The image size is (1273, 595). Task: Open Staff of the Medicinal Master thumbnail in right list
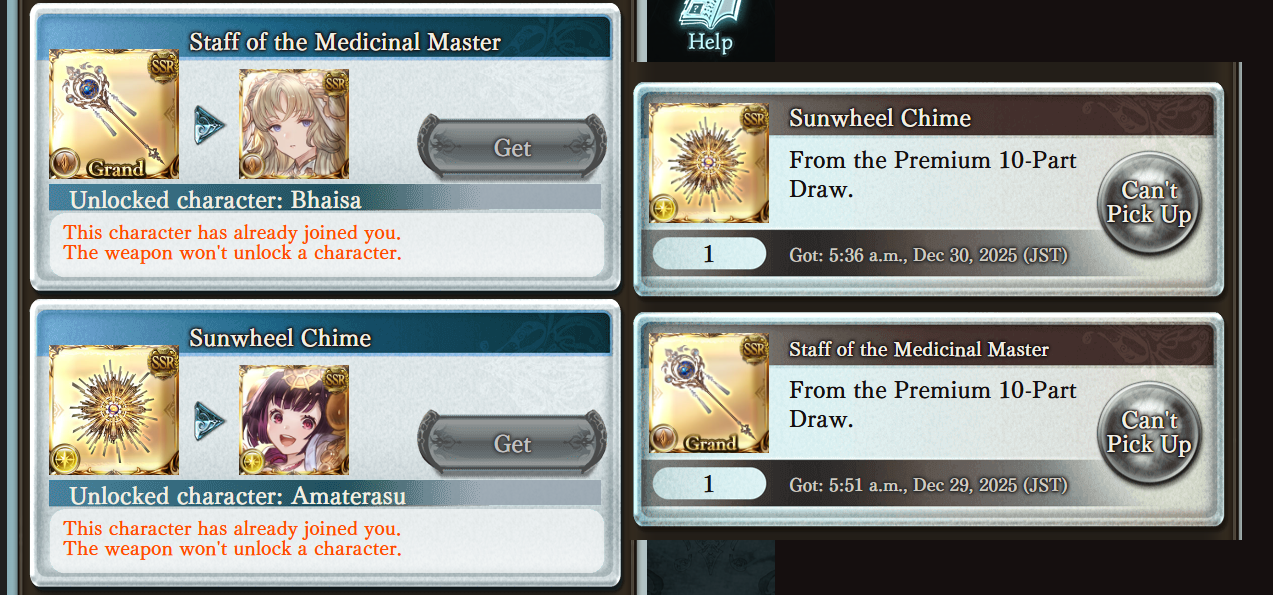coord(709,393)
